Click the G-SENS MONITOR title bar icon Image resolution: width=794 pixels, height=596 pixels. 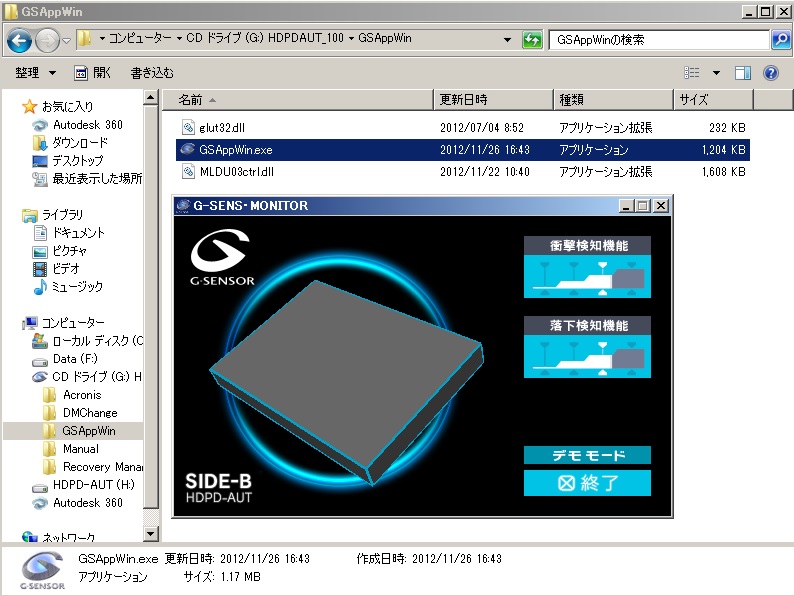coord(182,206)
